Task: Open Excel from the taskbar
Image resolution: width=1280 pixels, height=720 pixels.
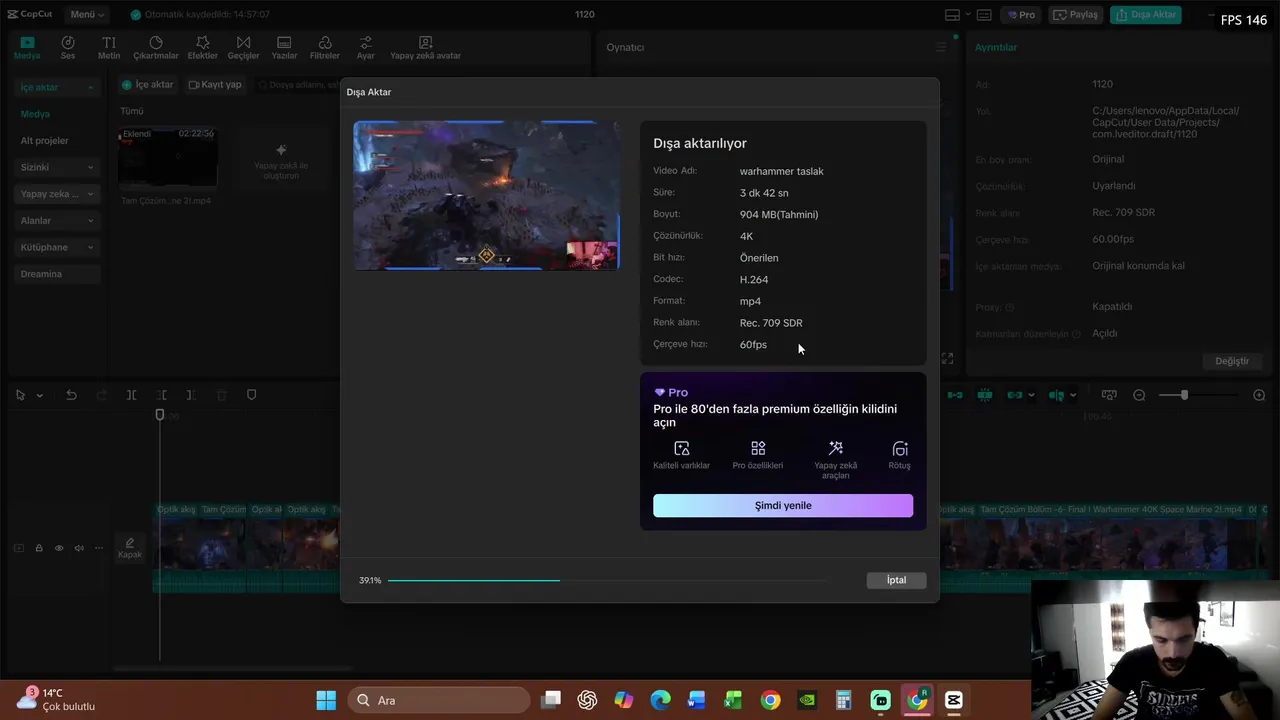Action: pos(733,700)
